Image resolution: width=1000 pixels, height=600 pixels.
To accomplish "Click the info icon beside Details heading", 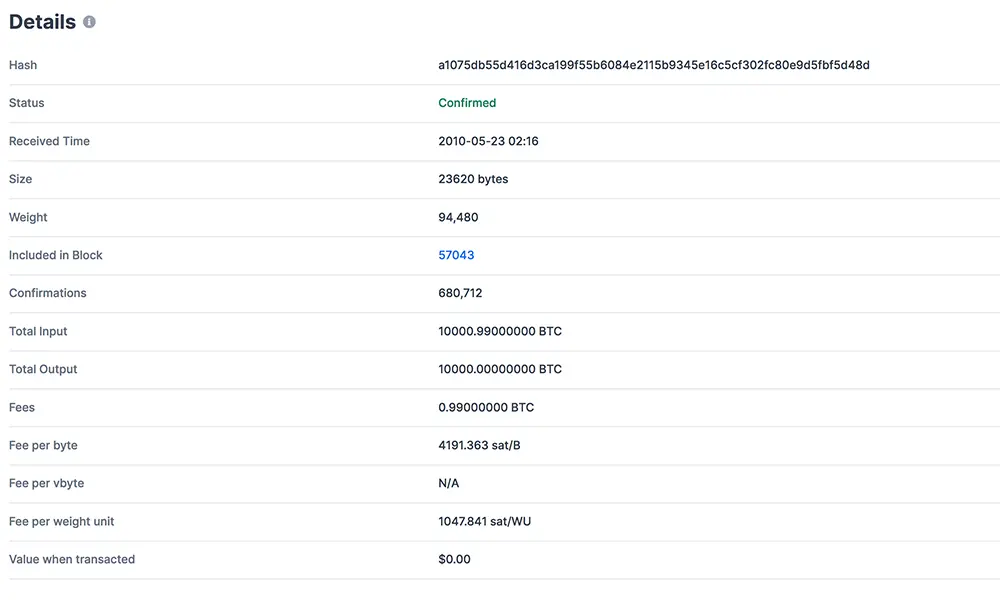I will 89,22.
